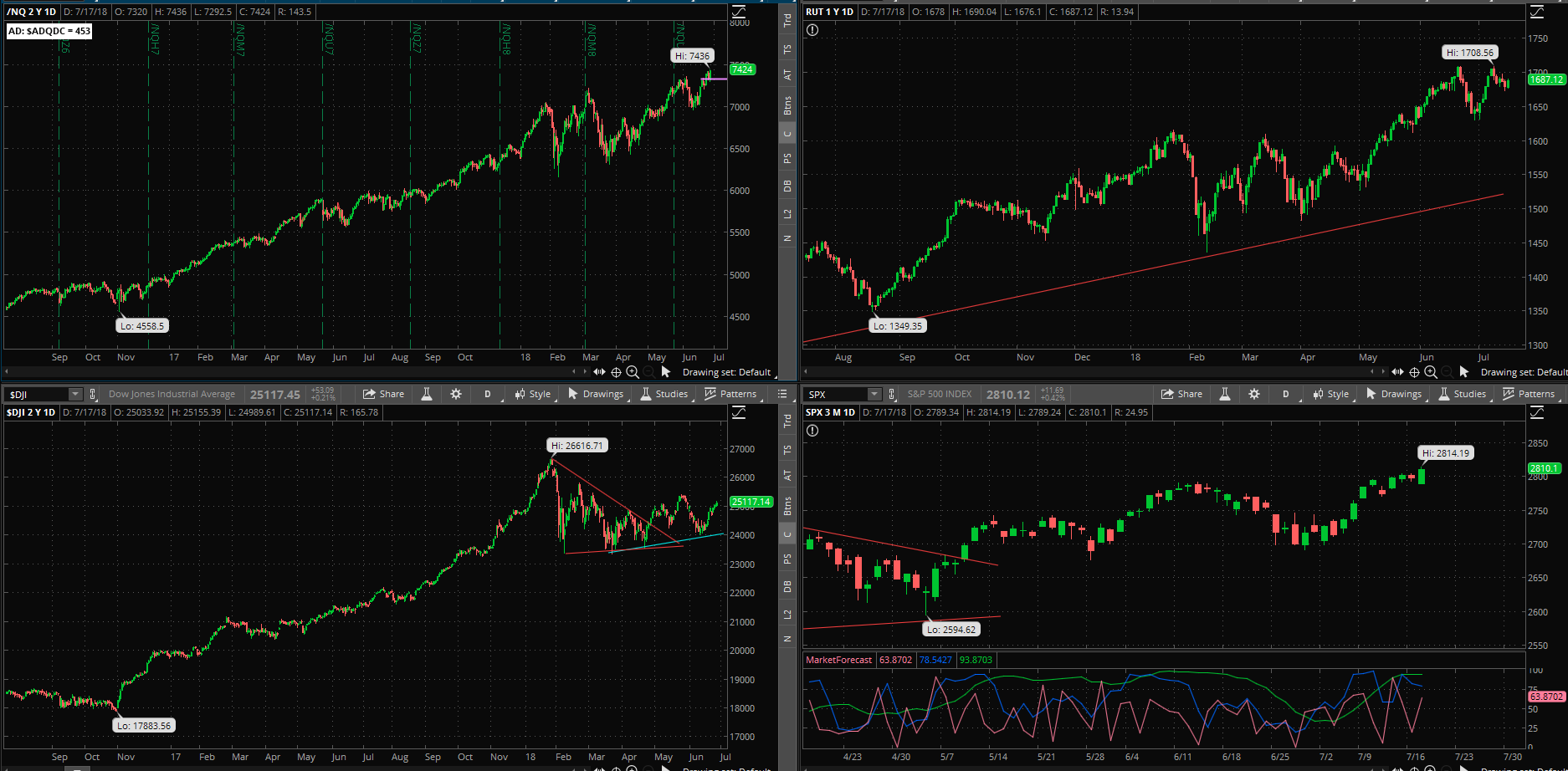Open the Drawing set: Default dropdown under RUT chart
1568x771 pixels.
click(1524, 372)
